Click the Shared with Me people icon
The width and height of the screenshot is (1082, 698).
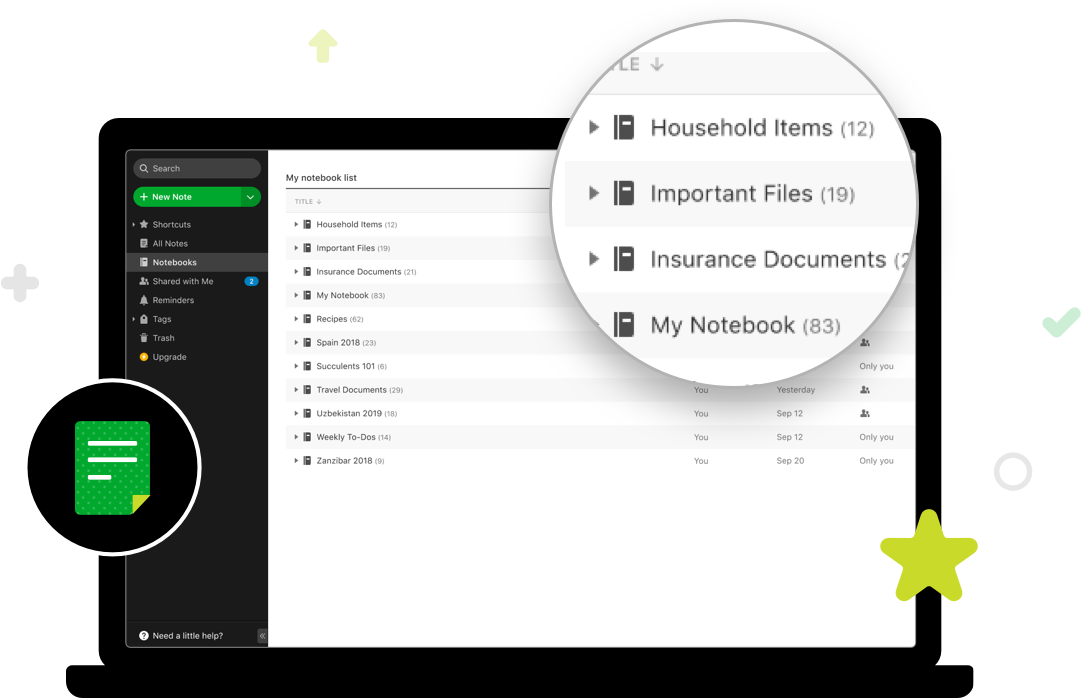tap(144, 281)
